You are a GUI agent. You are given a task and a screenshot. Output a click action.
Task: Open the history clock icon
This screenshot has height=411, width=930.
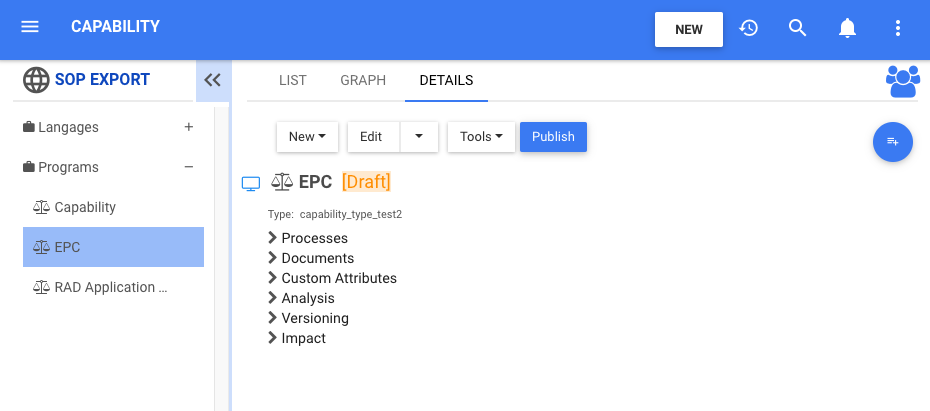748,28
